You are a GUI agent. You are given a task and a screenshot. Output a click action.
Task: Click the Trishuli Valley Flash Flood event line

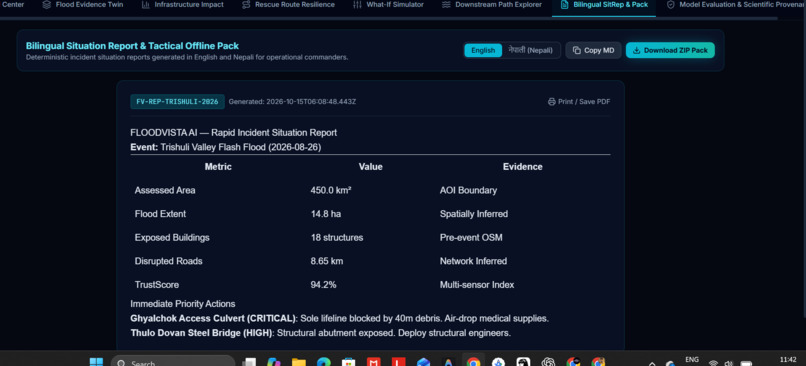pos(226,147)
